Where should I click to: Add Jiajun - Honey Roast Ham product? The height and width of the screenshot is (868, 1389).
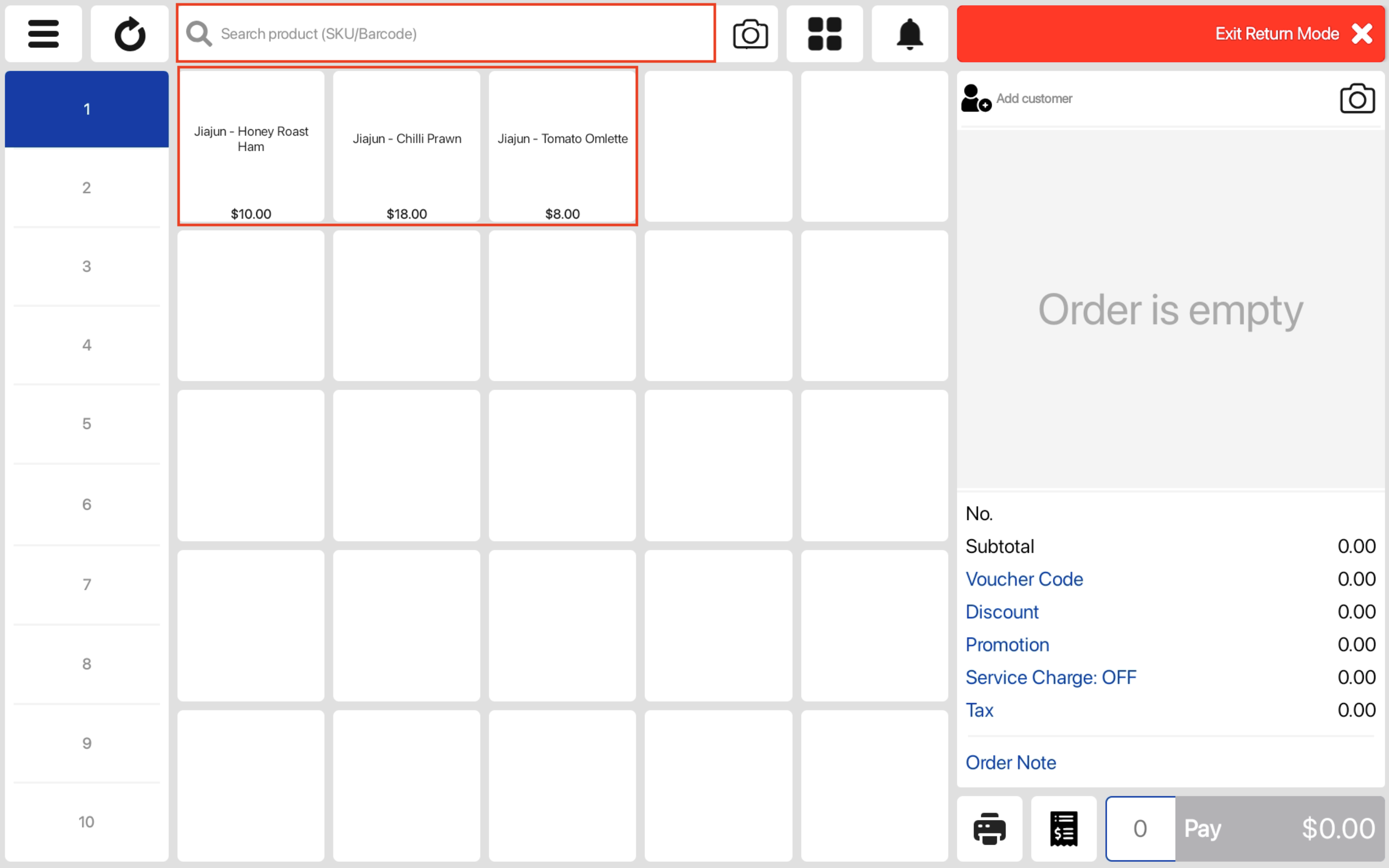tap(251, 146)
